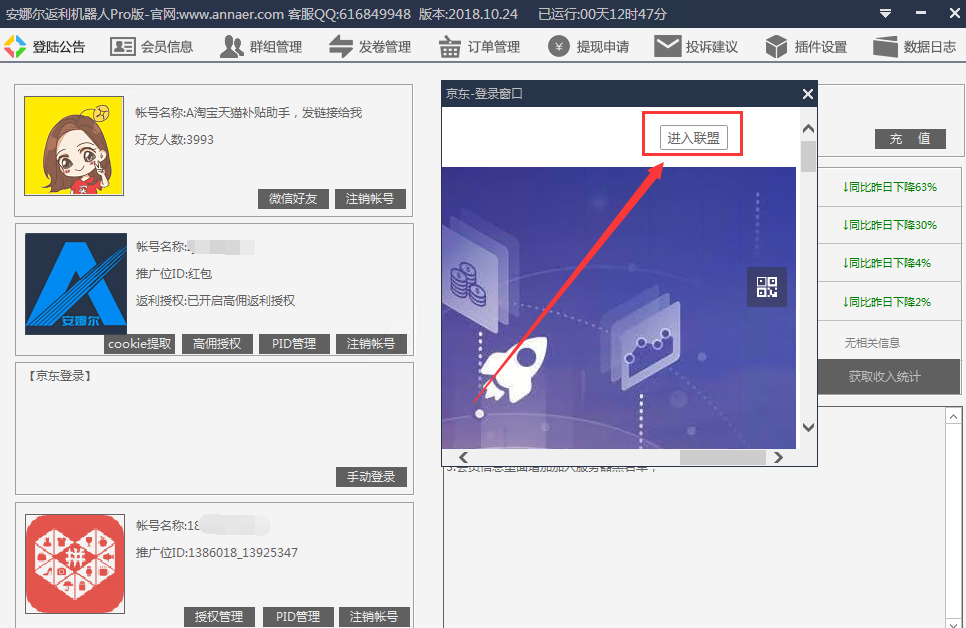This screenshot has height=628, width=966.
Task: Click the 返利授权:已开启高佣返利授权 text
Action: (216, 301)
